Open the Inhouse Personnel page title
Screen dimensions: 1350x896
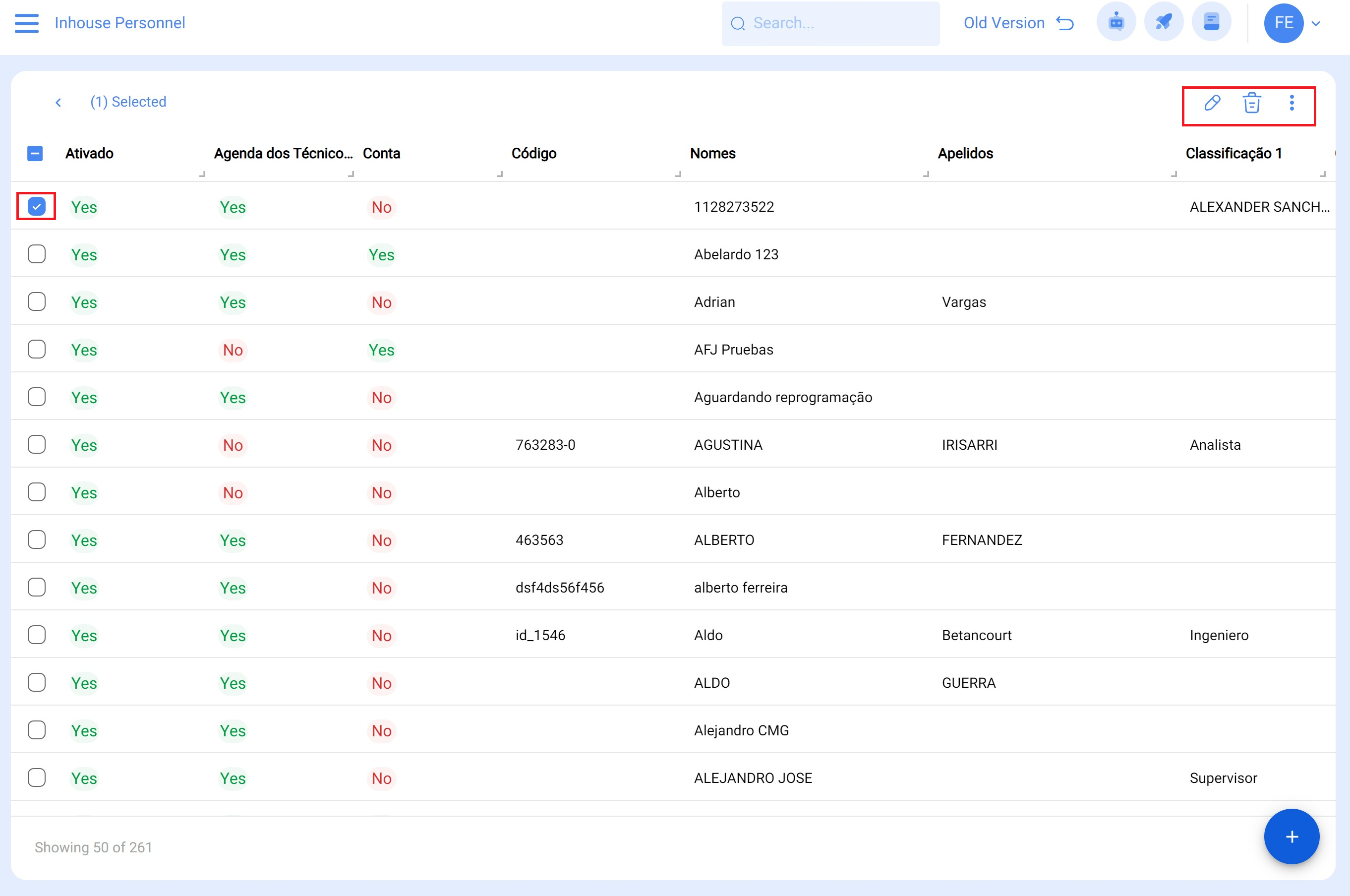119,23
